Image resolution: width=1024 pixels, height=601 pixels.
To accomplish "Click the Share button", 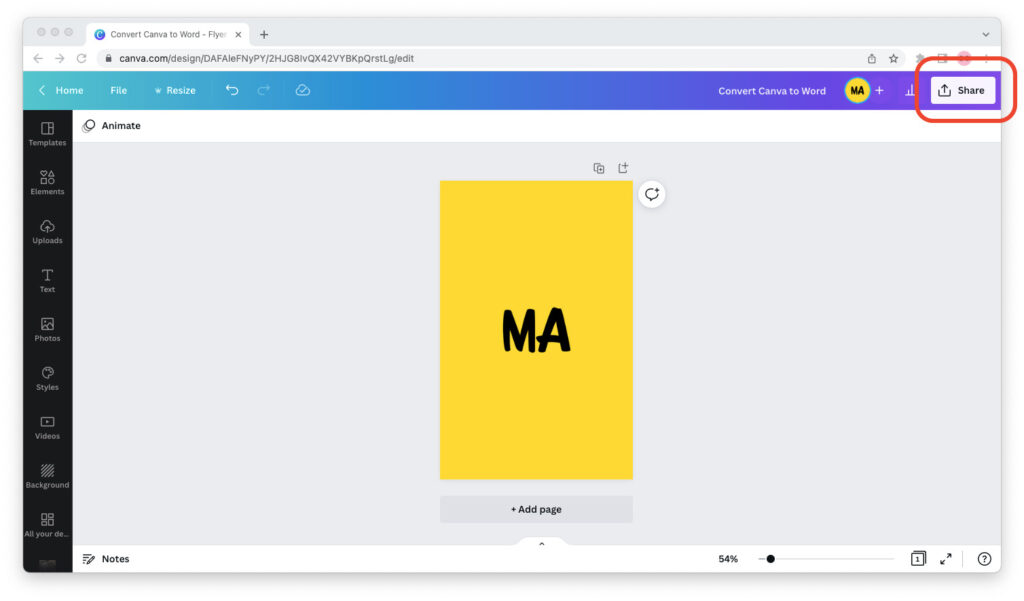I will click(x=963, y=90).
